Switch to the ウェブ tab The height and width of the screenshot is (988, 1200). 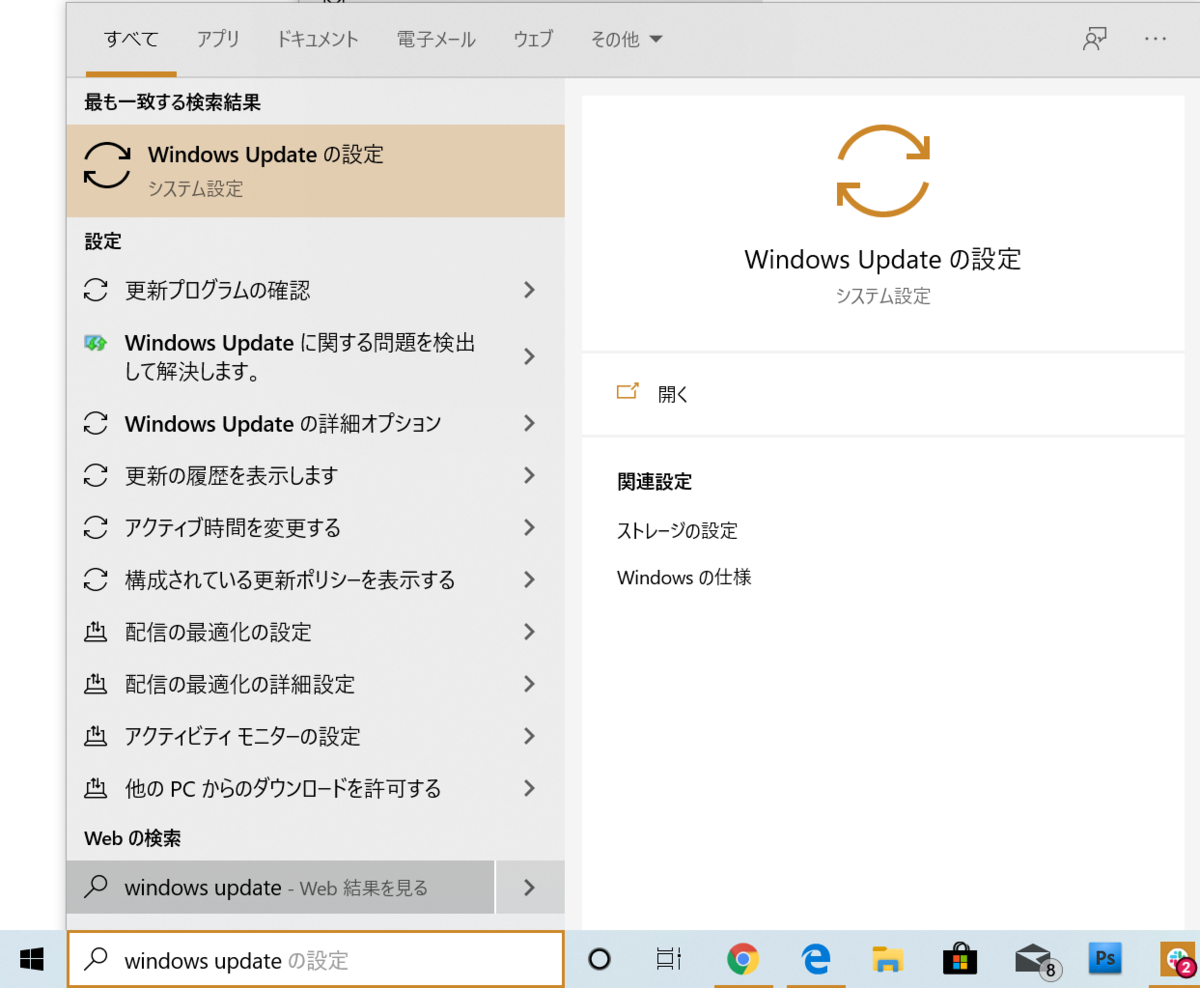click(533, 39)
